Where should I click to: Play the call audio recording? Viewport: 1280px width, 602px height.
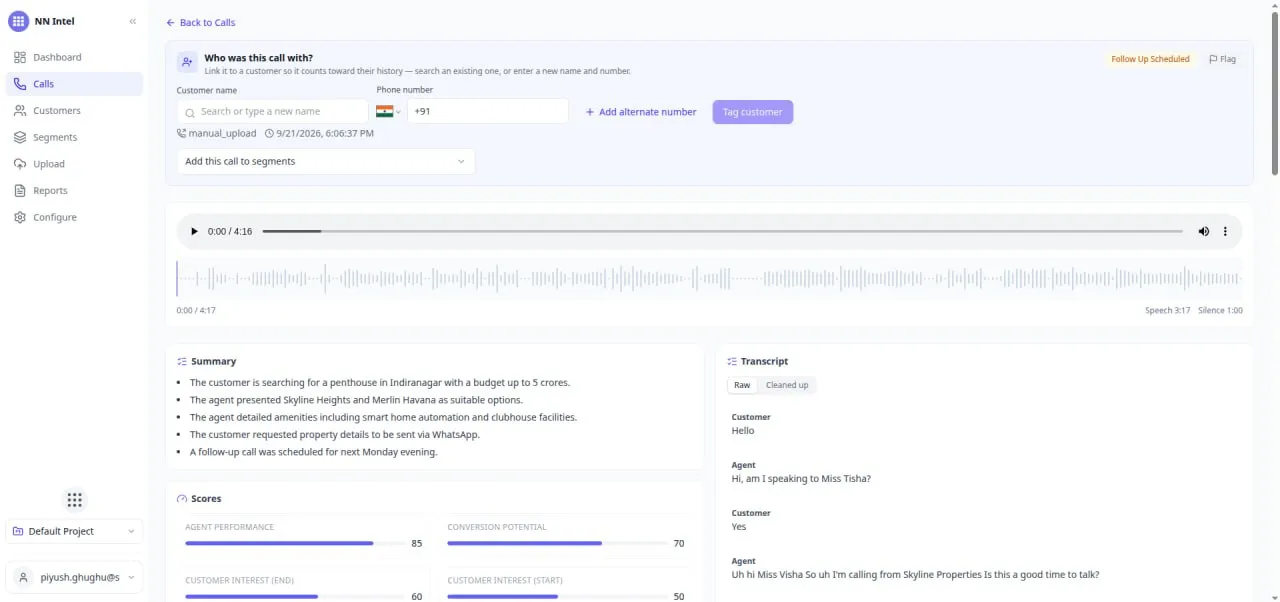194,232
